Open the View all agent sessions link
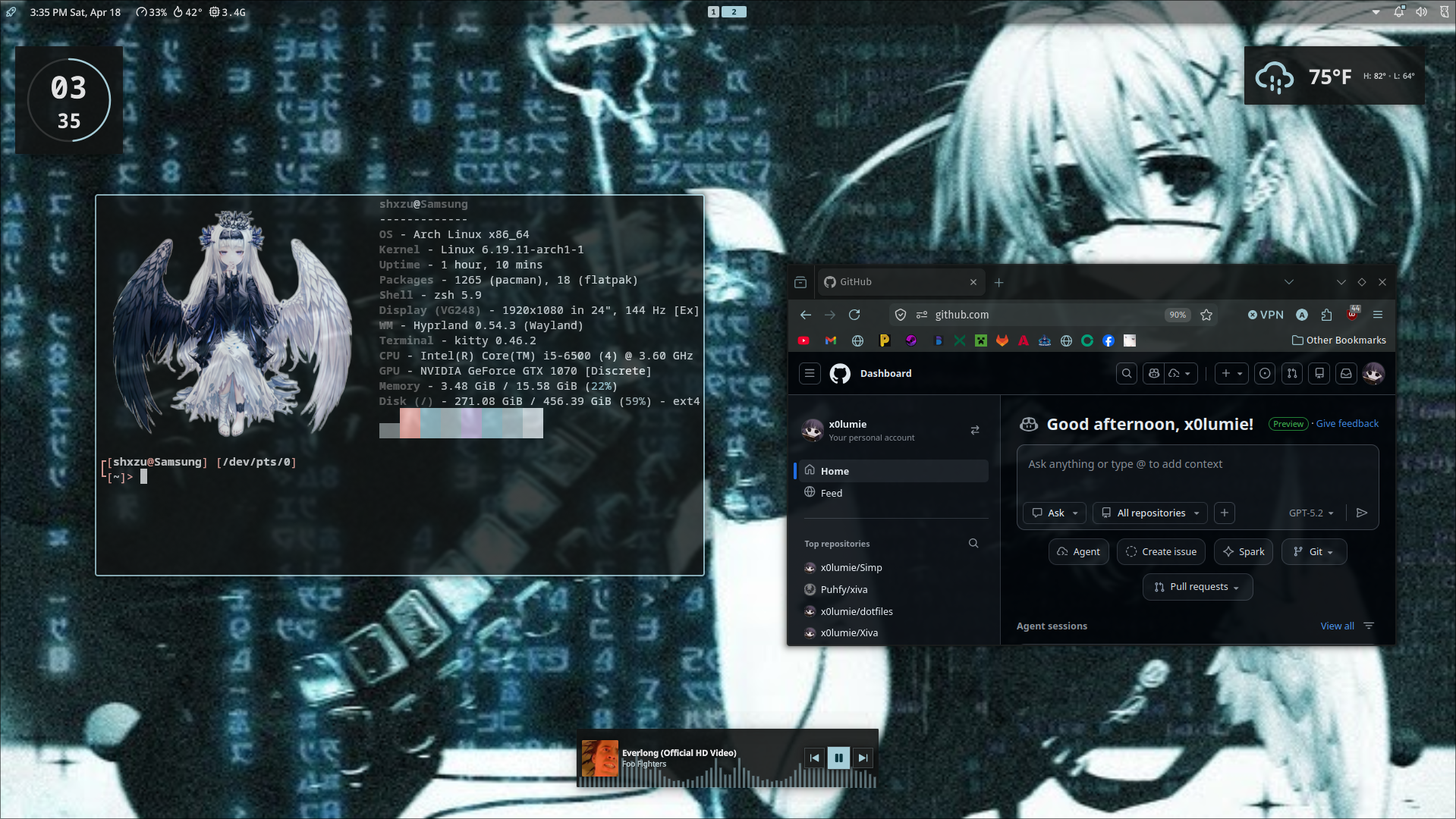This screenshot has width=1456, height=819. point(1337,626)
